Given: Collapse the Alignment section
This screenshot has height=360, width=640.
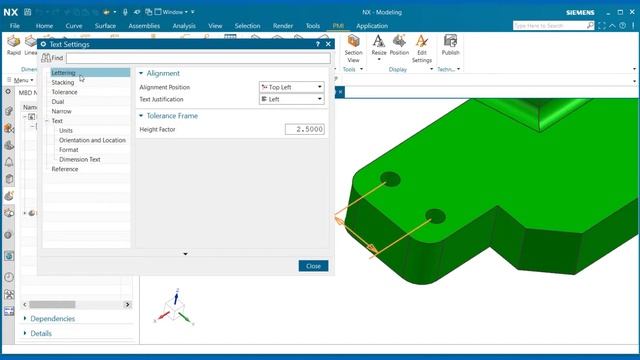Looking at the screenshot, I should (x=141, y=73).
